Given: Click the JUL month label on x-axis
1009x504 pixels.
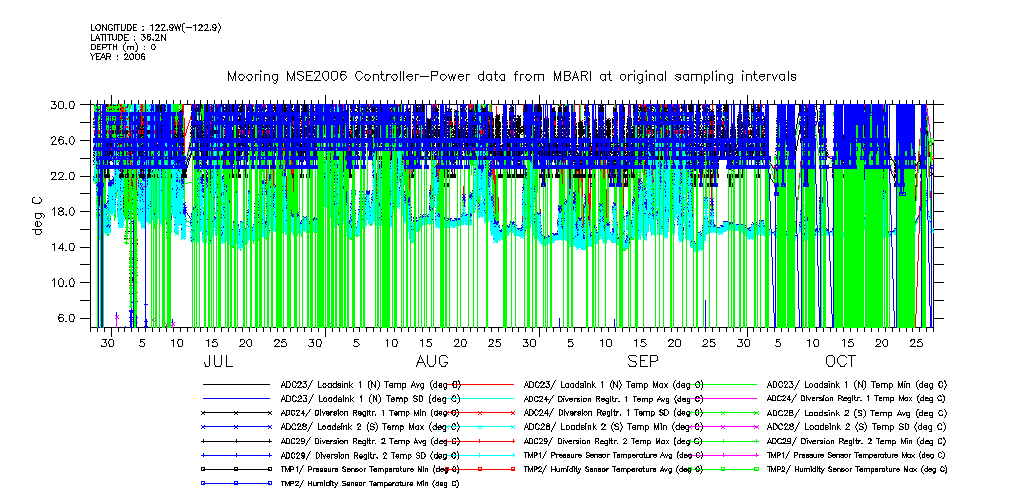Looking at the screenshot, I should click(x=219, y=361).
